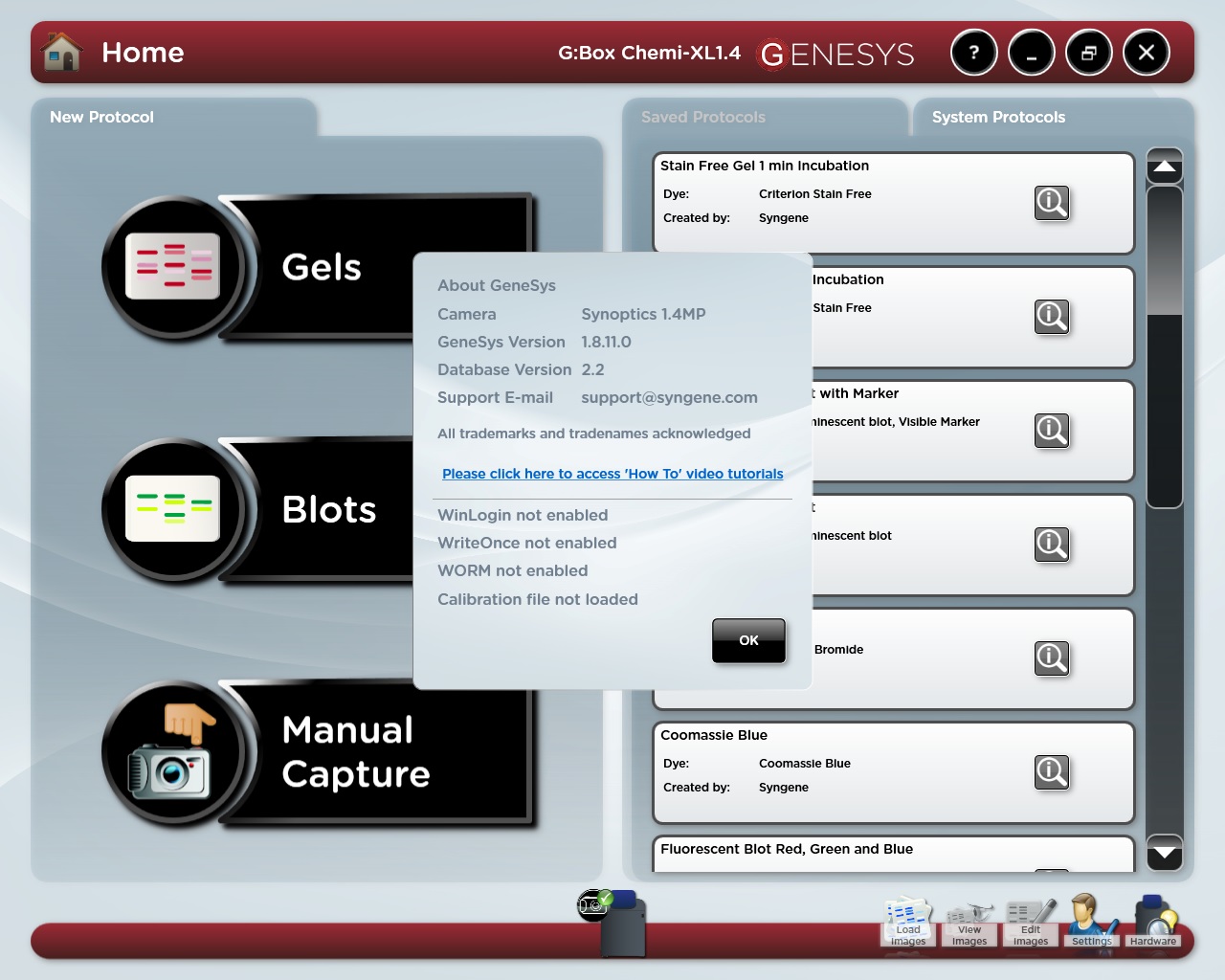
Task: Open Load Images from bottom toolbar
Action: click(908, 923)
